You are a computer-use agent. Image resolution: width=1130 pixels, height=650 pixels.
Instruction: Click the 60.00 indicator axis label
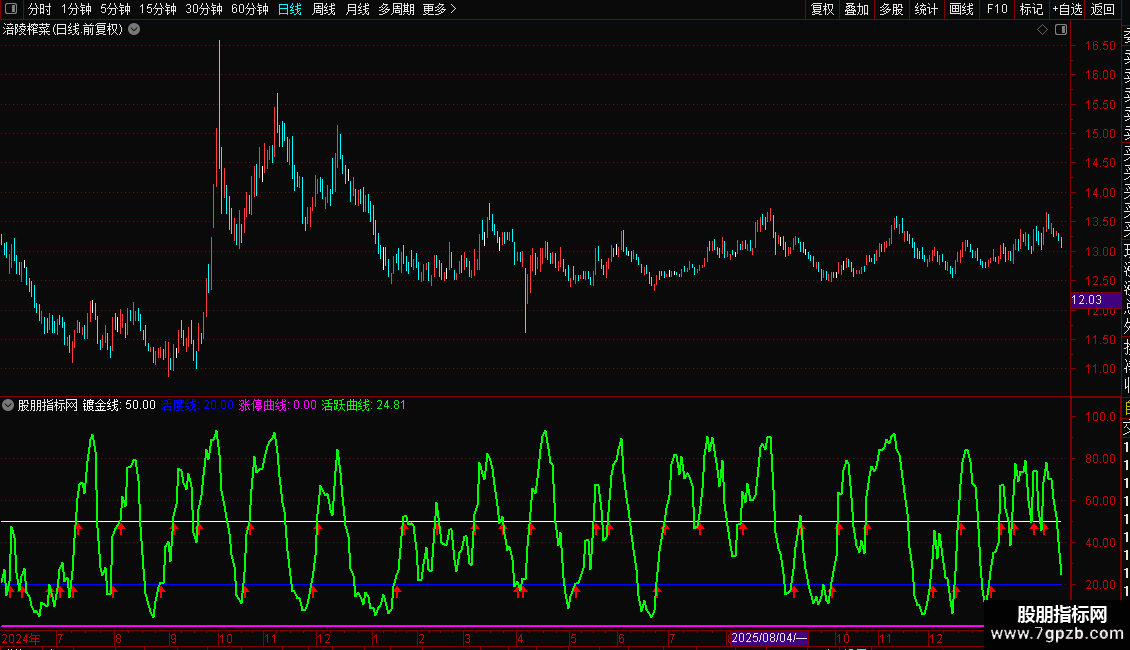pyautogui.click(x=1100, y=500)
